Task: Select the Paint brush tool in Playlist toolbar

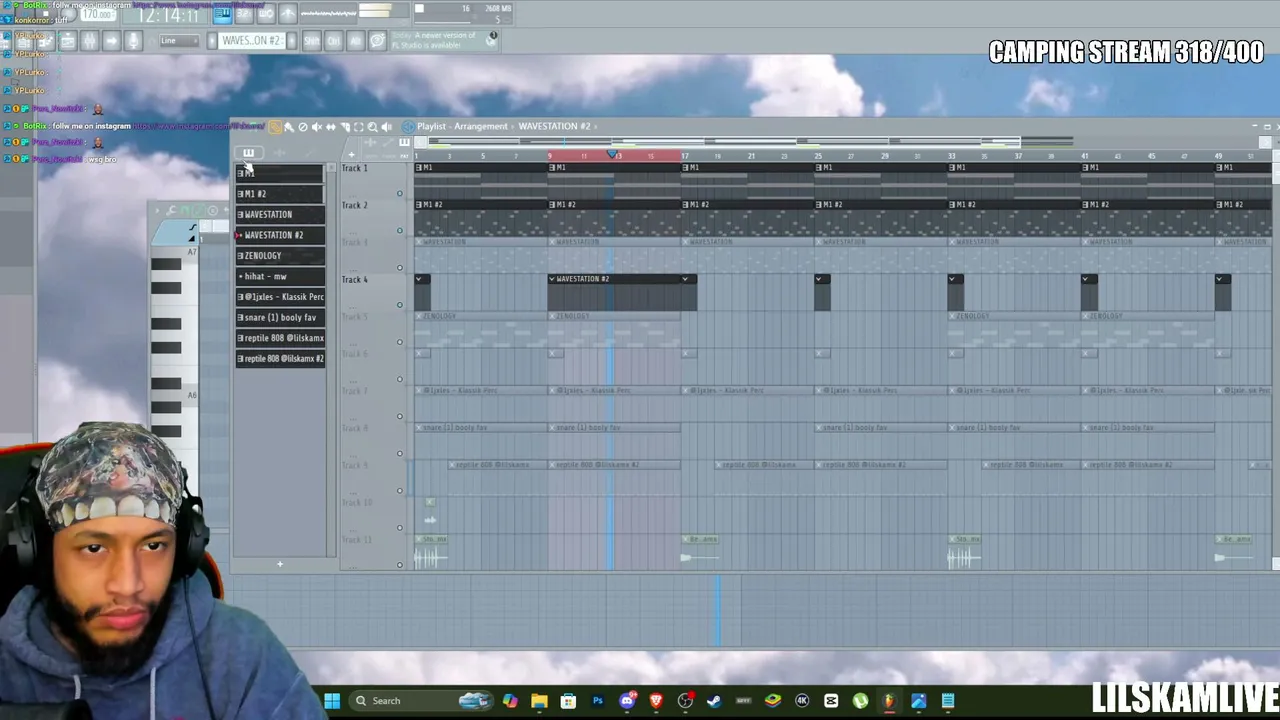Action: tap(289, 127)
